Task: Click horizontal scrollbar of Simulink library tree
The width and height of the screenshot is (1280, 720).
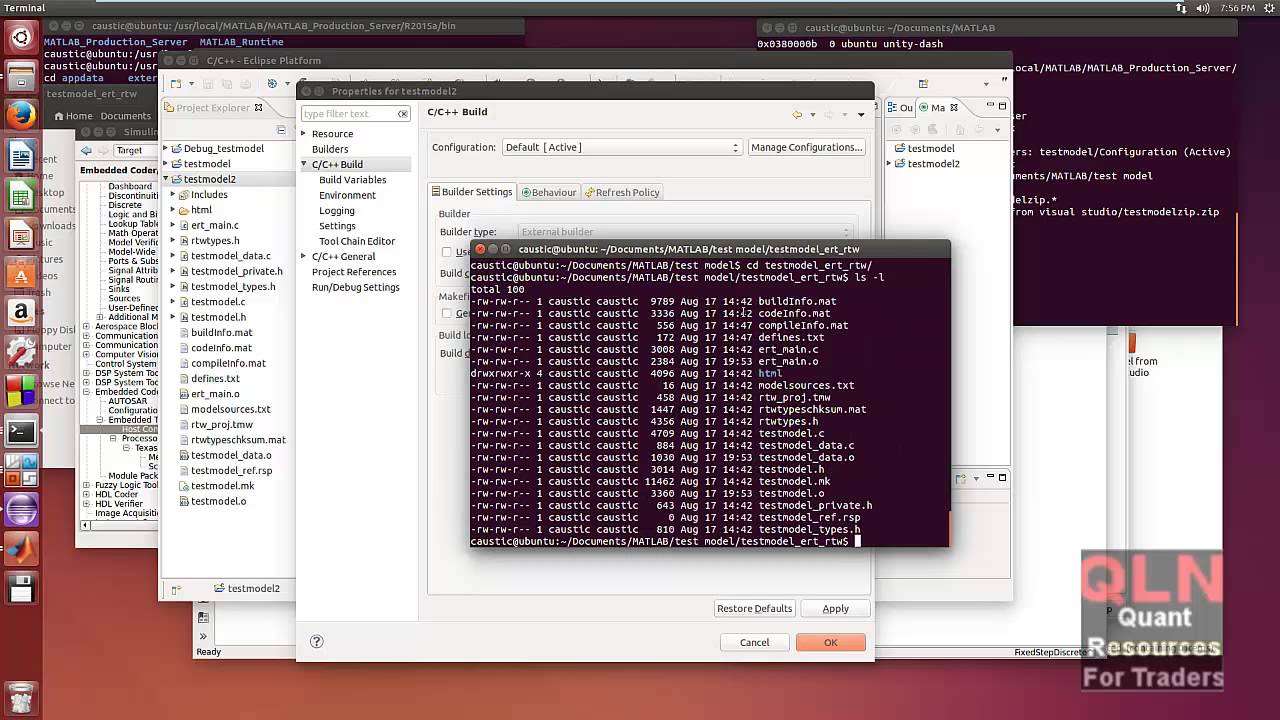Action: coord(120,525)
